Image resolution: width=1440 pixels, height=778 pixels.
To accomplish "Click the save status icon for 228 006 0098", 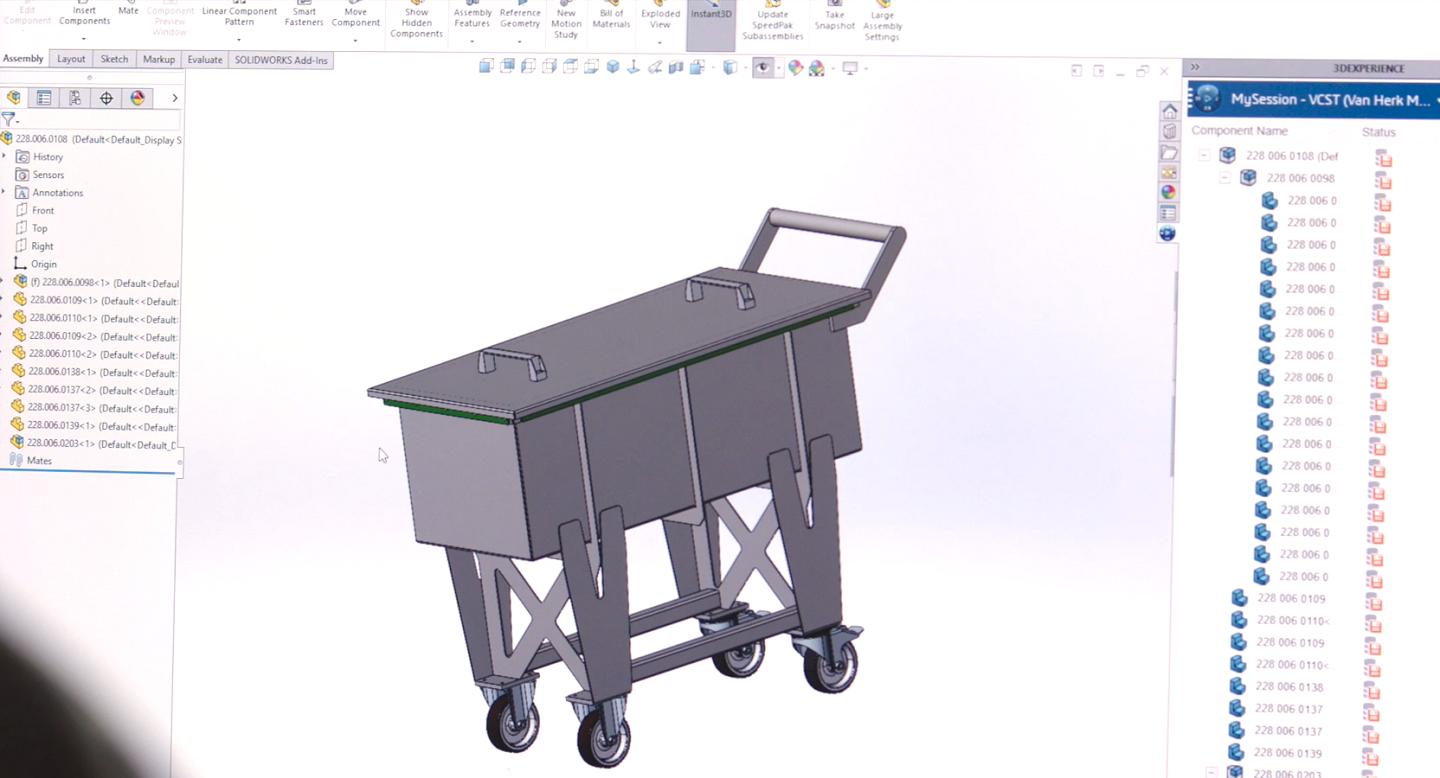I will [x=1384, y=180].
